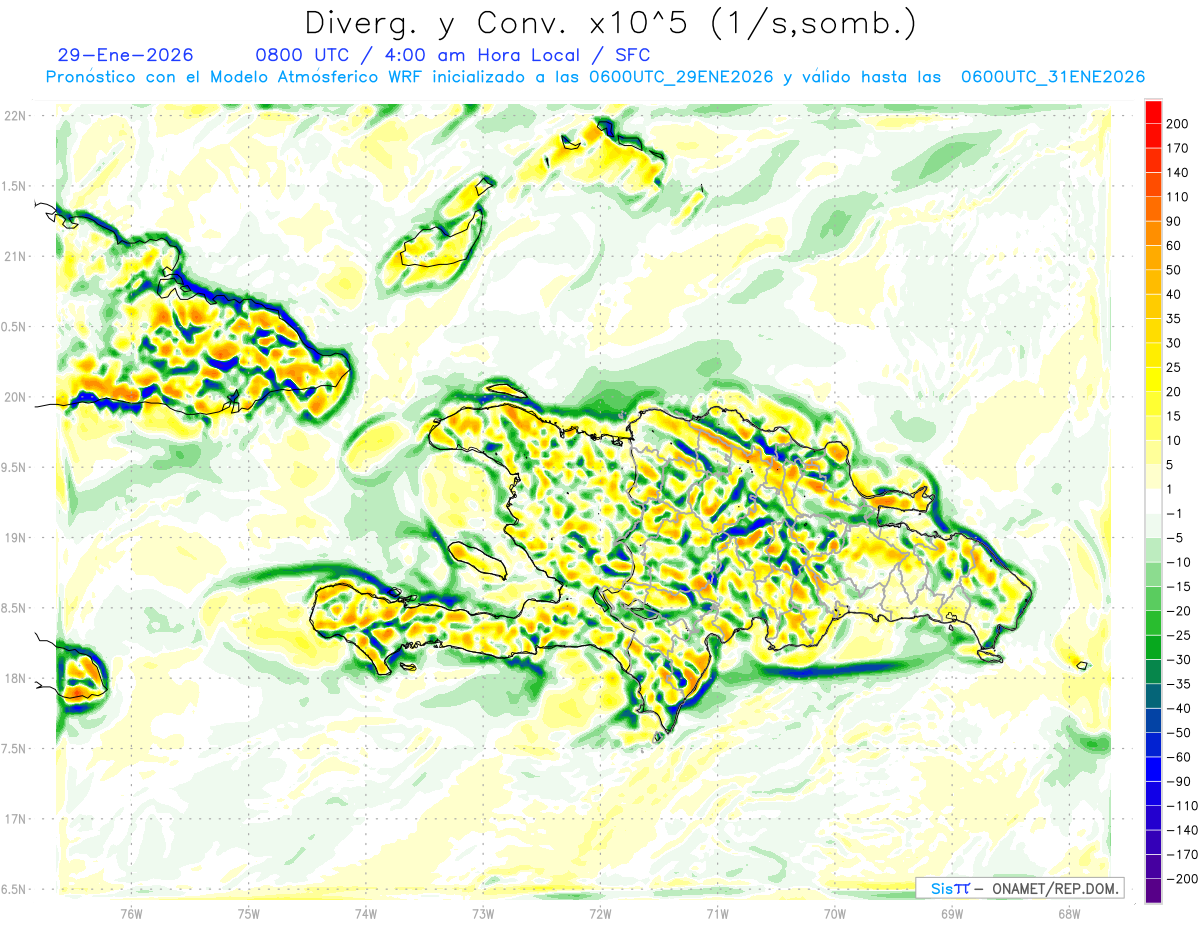Click the color bar value '-110'
1200x927 pixels.
1182,805
